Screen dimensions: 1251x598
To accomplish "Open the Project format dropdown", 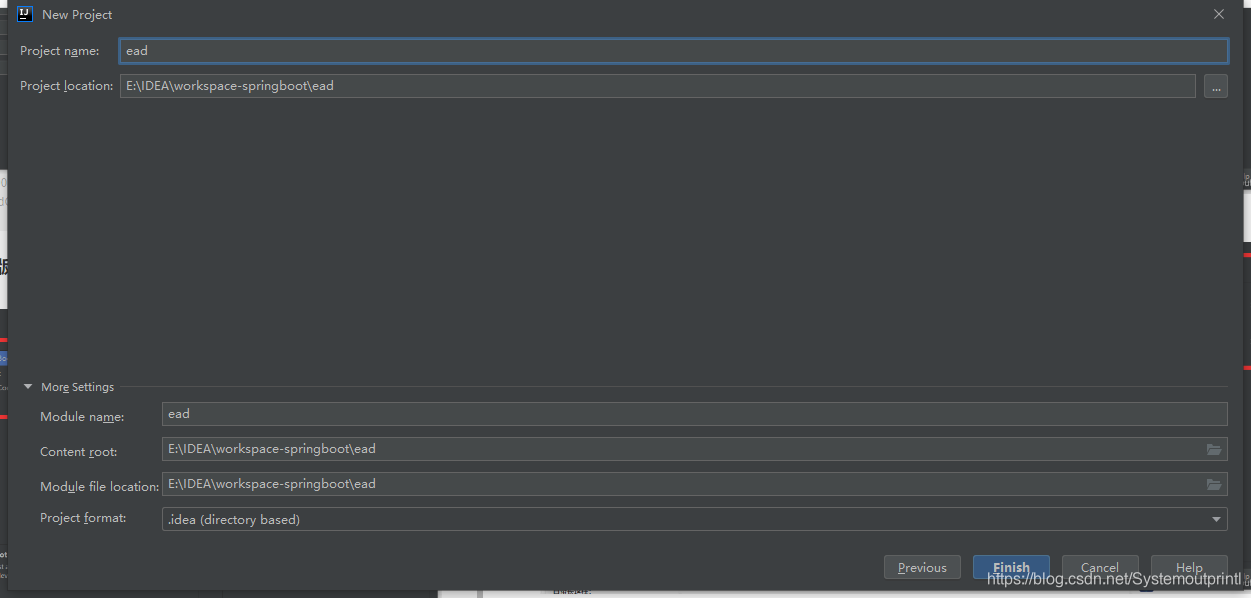I will [694, 519].
